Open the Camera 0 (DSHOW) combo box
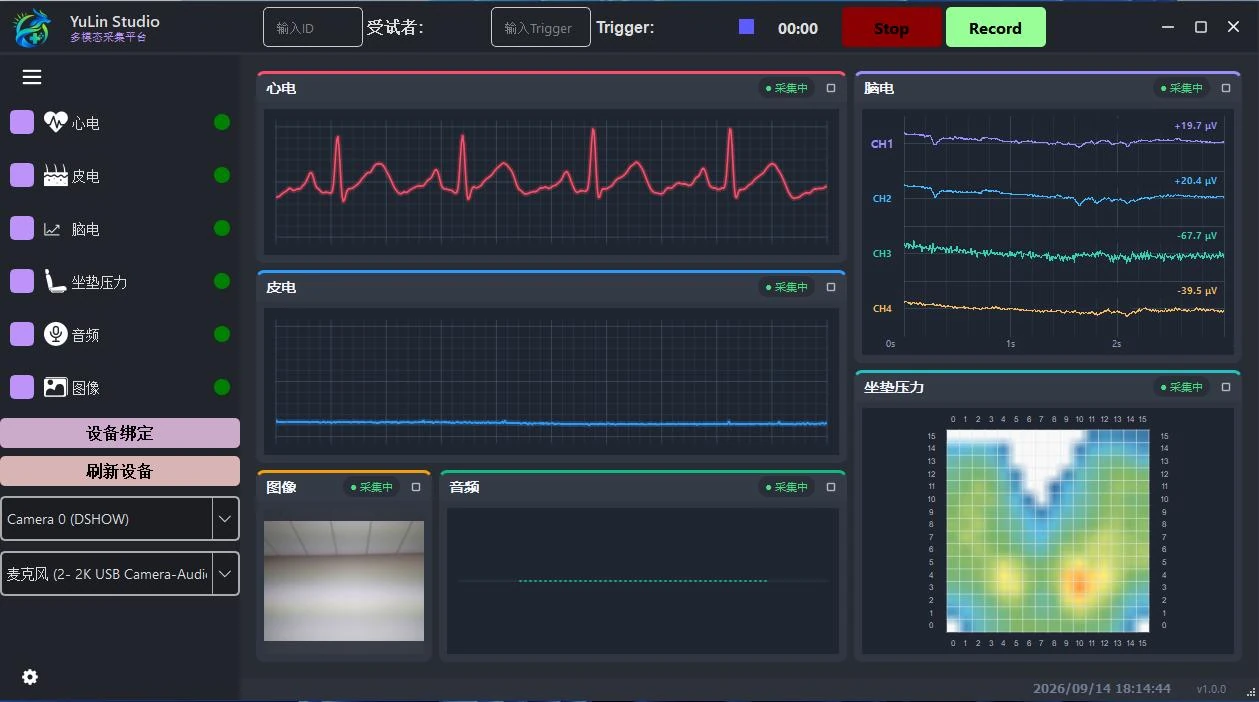 click(120, 519)
